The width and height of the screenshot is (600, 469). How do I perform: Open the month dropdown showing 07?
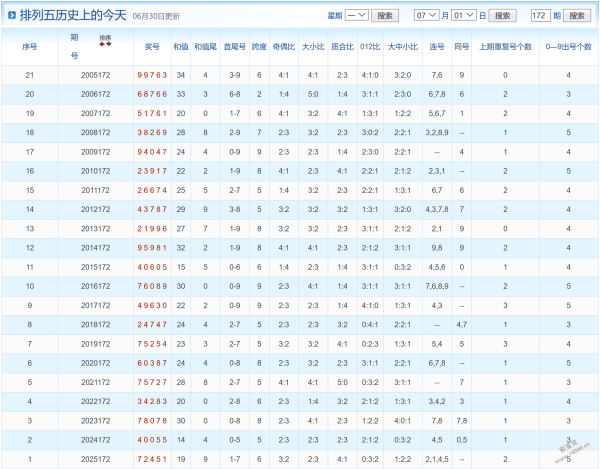point(426,15)
